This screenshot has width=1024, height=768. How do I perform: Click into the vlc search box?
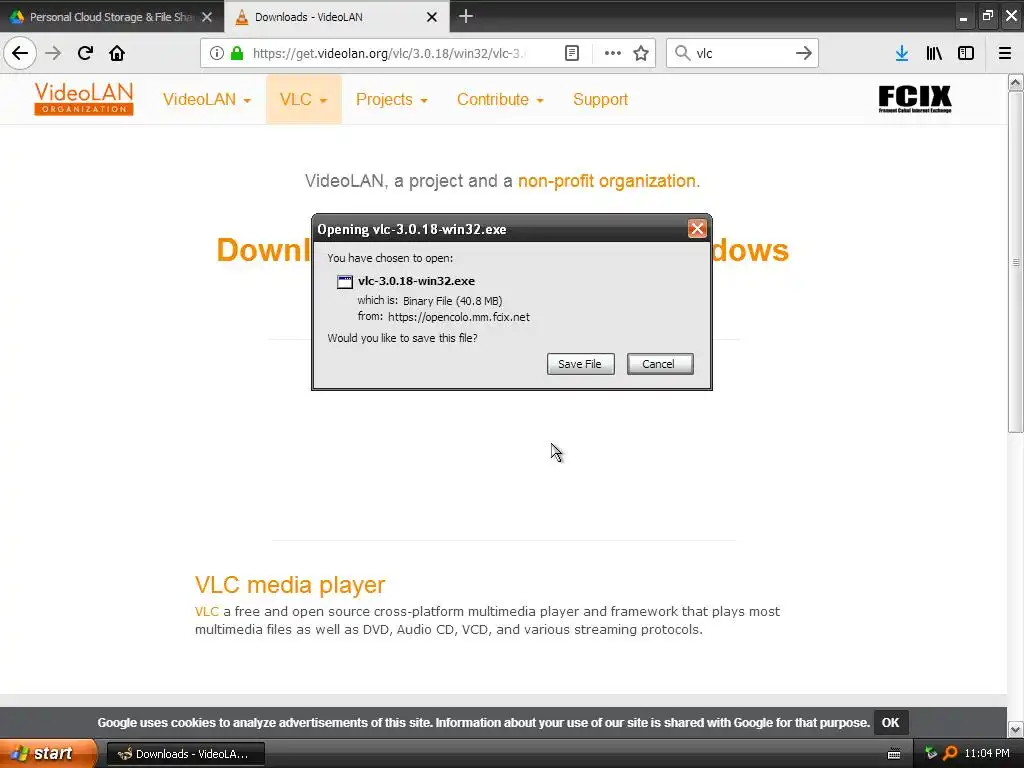(x=742, y=53)
